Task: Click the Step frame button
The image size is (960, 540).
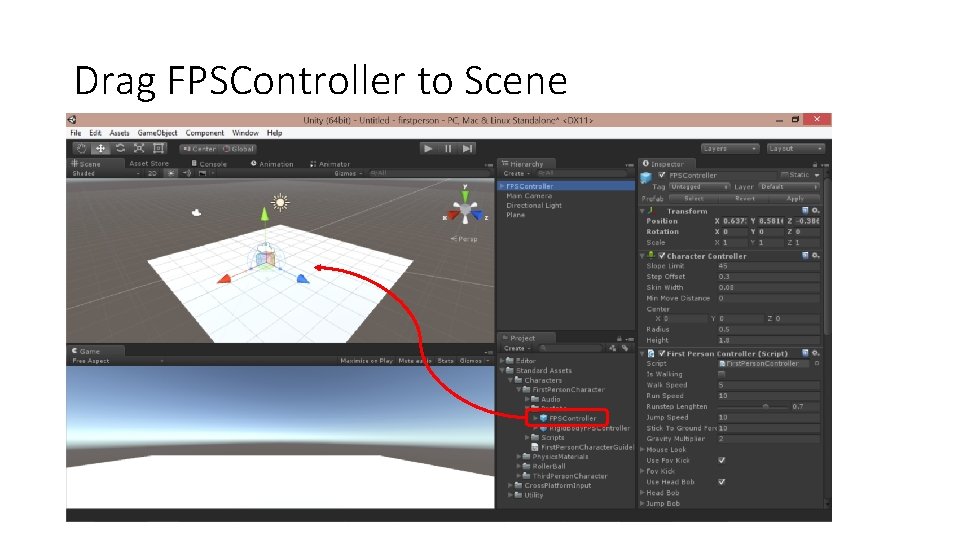Action: [468, 148]
